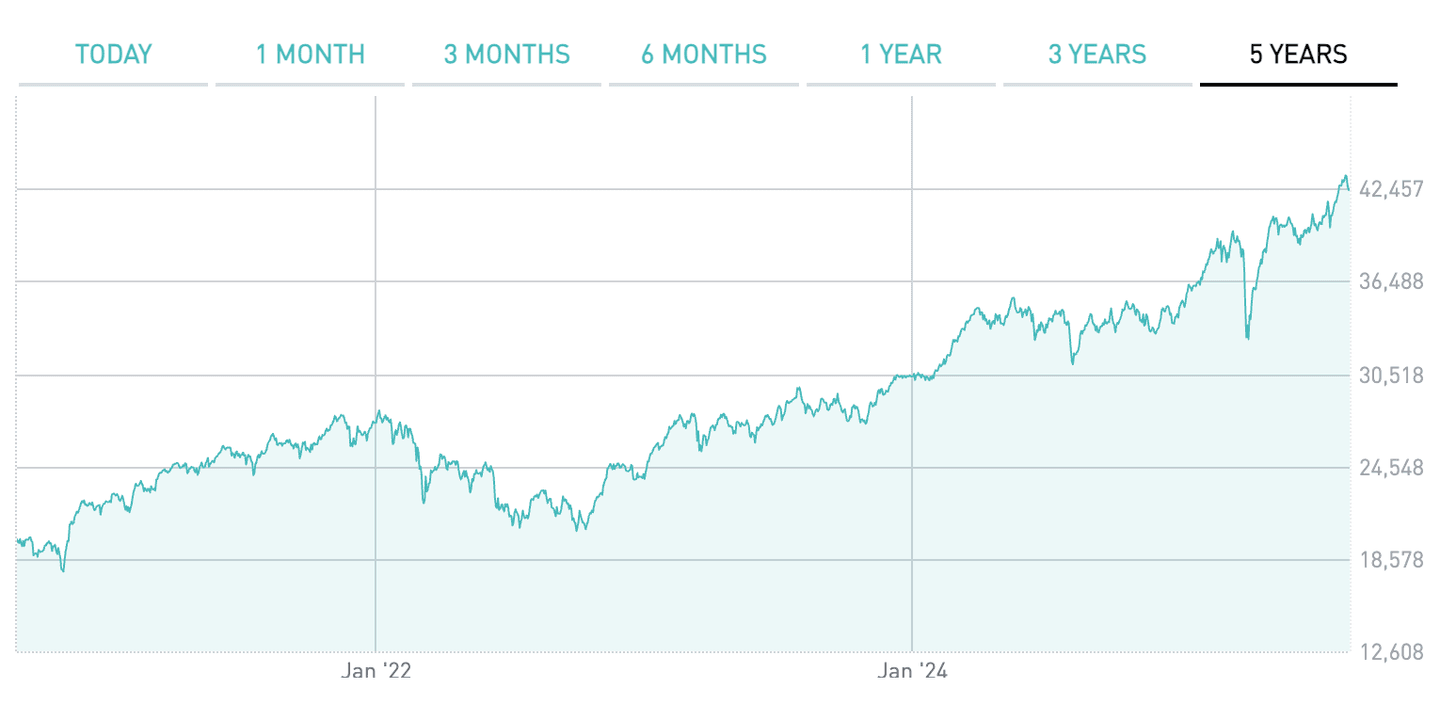Screen dimensions: 1440x704
Task: Switch to the 3 YEARS range
Action: 1097,54
